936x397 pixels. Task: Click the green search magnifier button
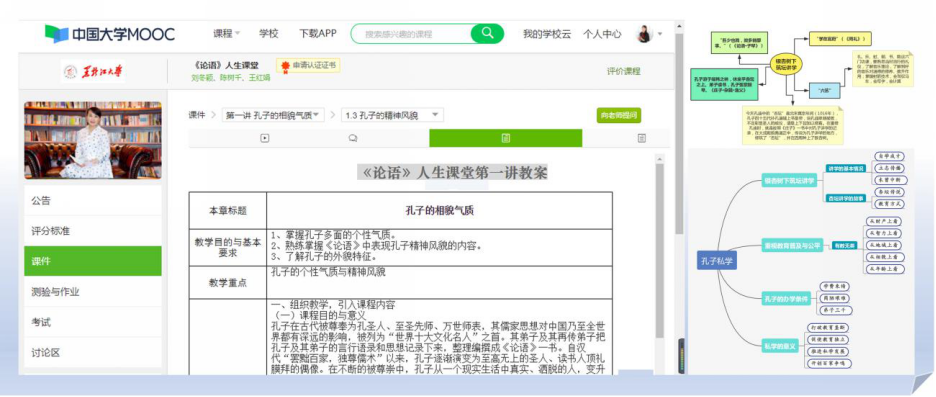488,33
